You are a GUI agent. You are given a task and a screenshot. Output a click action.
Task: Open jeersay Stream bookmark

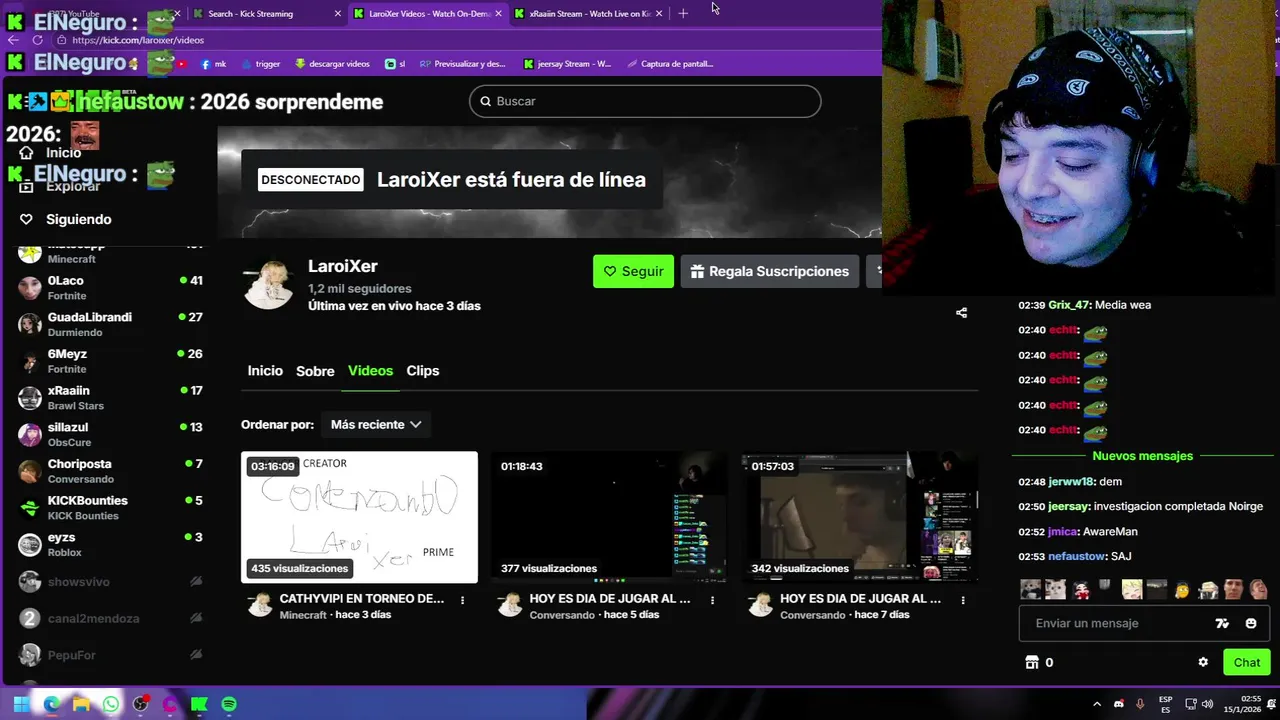(x=567, y=64)
